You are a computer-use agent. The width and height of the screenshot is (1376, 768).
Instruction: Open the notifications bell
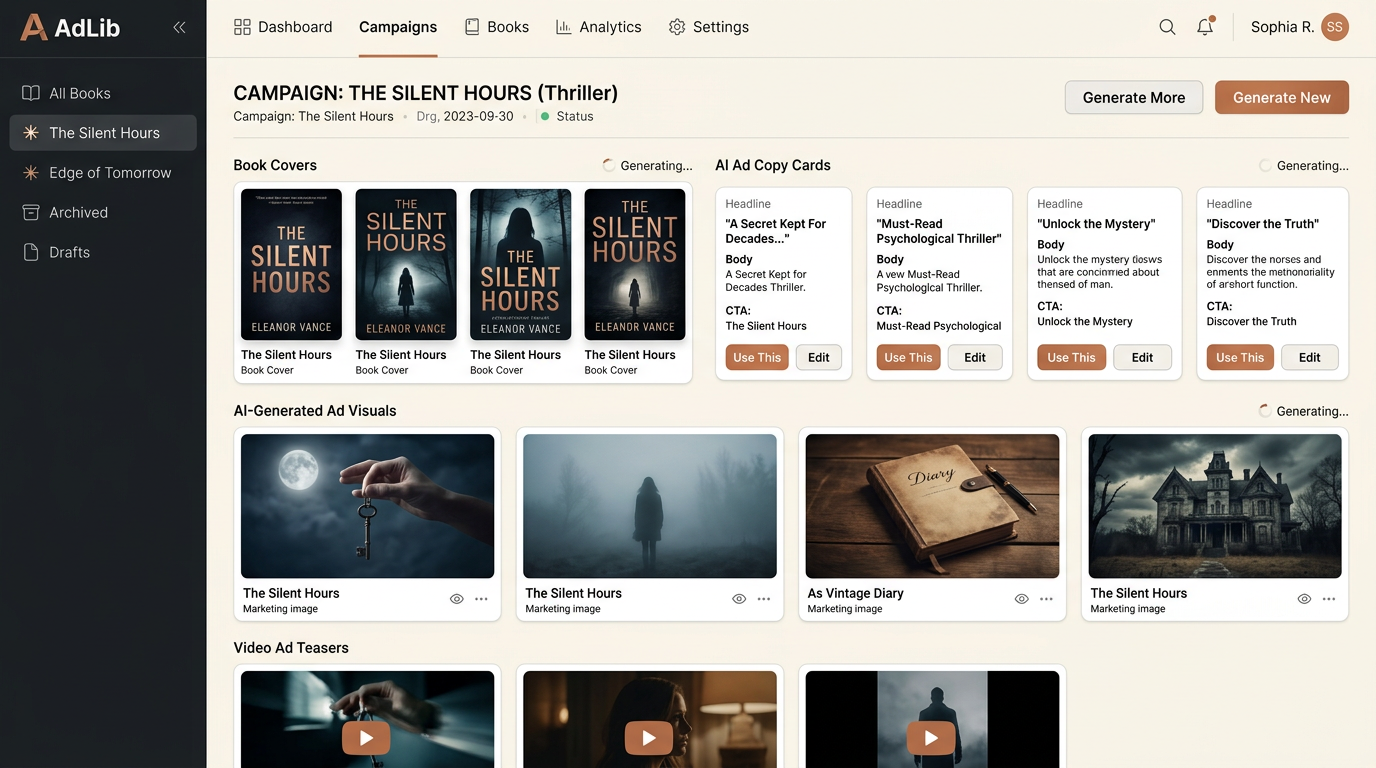pyautogui.click(x=1205, y=27)
